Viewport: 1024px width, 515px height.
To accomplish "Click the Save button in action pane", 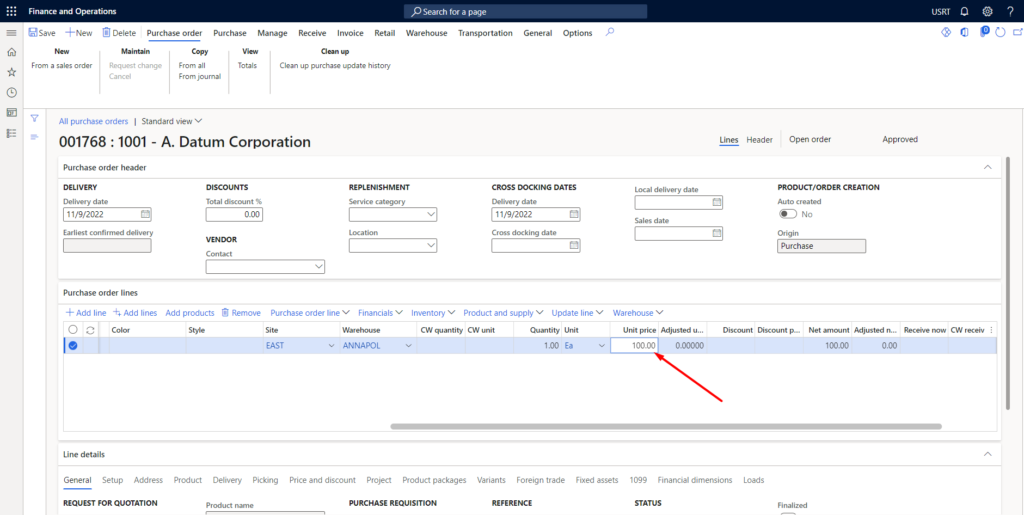I will [42, 33].
